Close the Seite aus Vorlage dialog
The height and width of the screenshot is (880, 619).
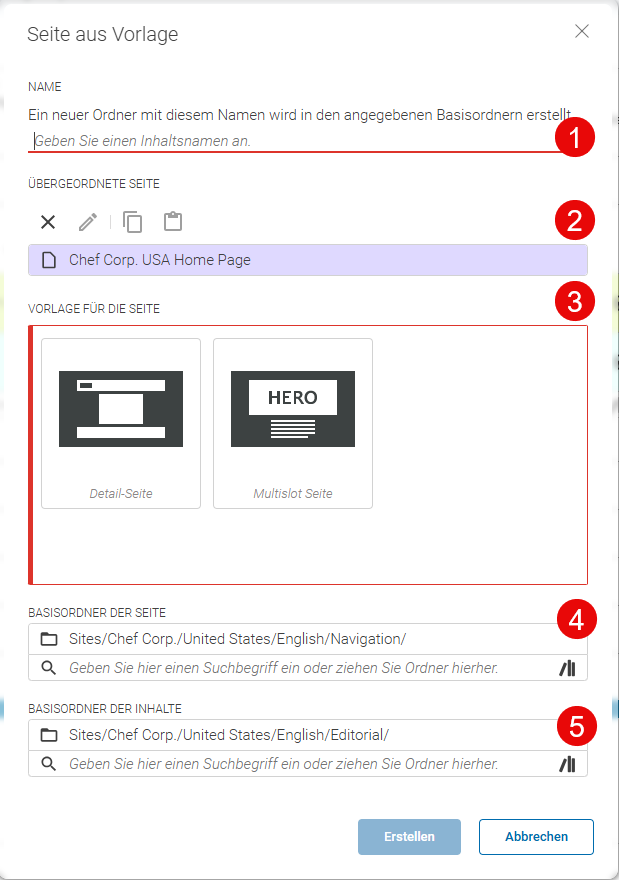tap(582, 31)
